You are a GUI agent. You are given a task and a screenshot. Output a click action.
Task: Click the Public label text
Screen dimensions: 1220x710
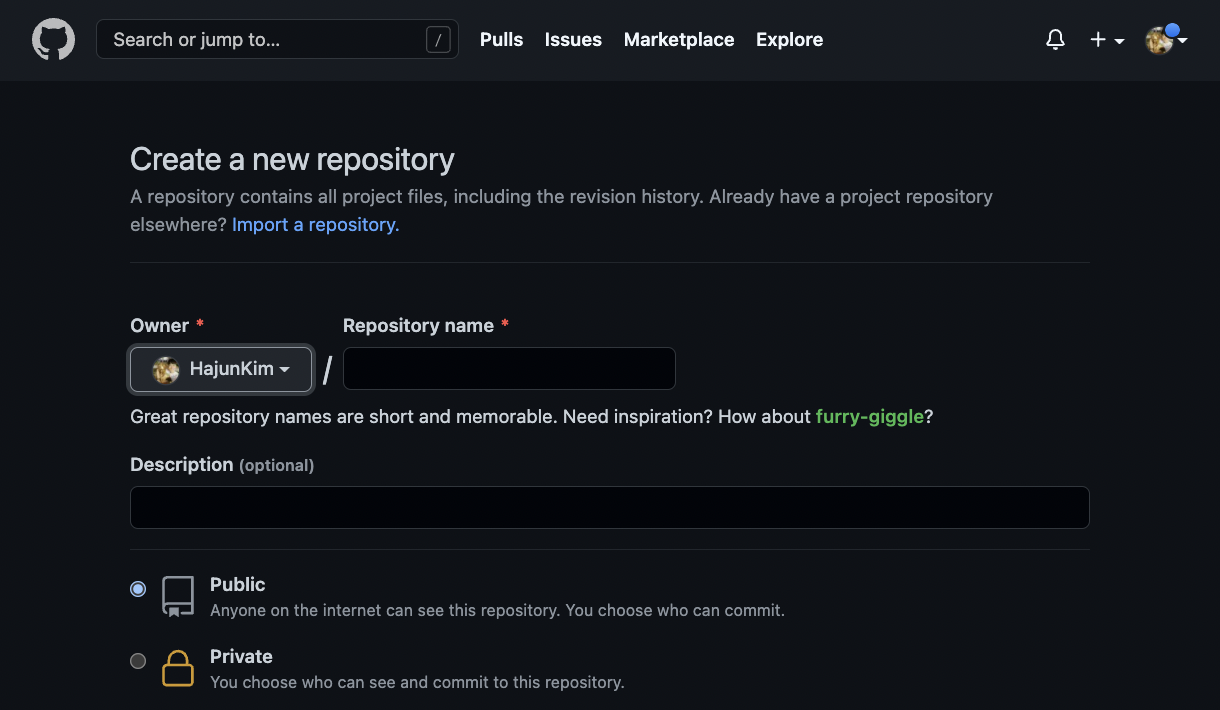[x=238, y=585]
